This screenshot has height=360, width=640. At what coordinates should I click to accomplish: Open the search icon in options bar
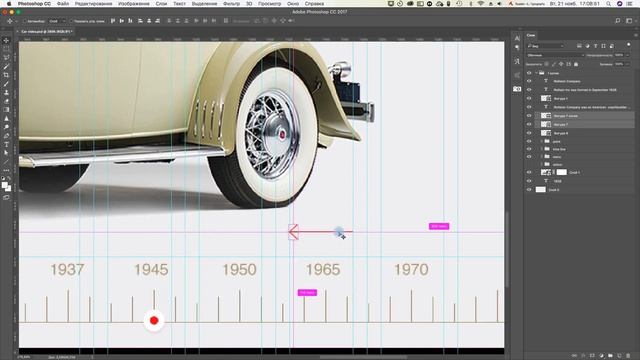[x=618, y=21]
